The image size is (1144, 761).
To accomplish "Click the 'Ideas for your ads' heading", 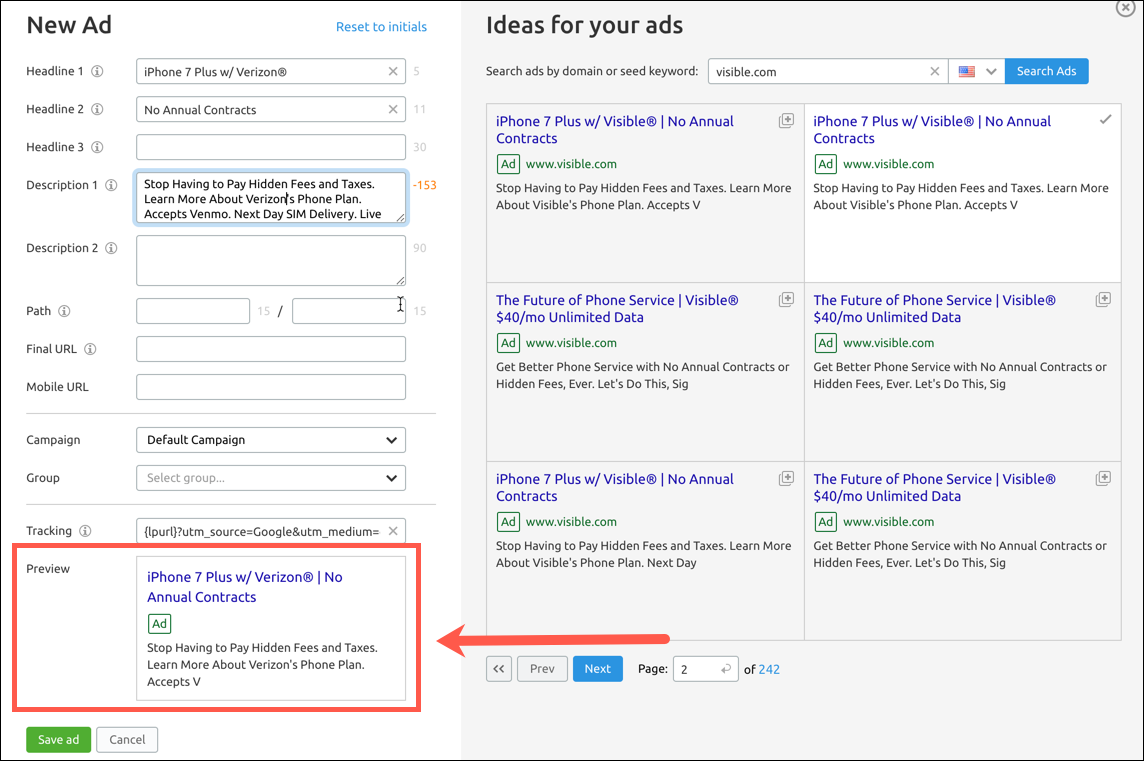I will coord(584,26).
